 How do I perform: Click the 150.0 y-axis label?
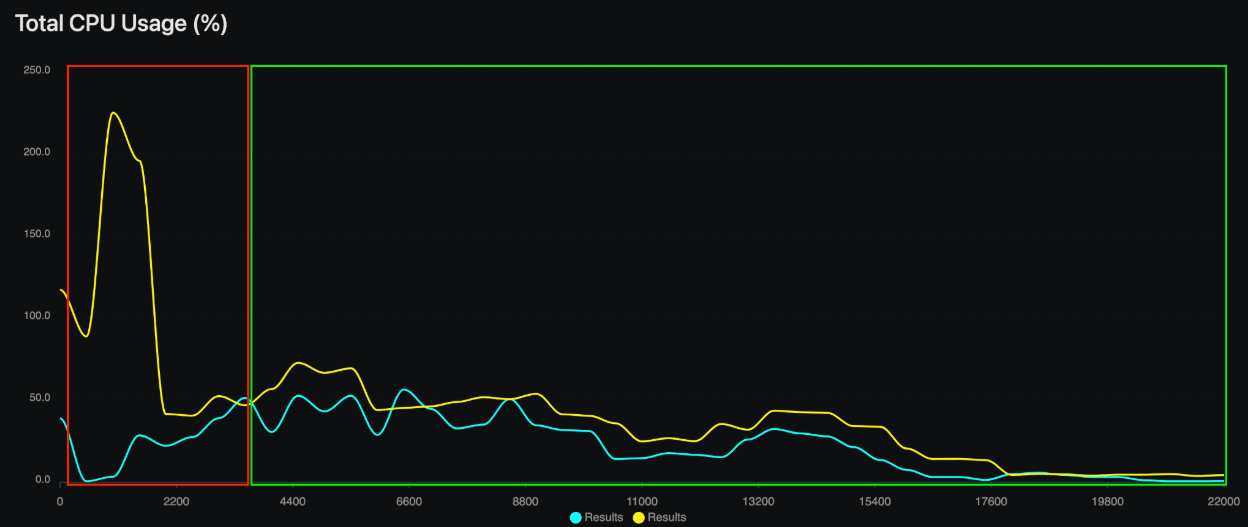pos(37,234)
